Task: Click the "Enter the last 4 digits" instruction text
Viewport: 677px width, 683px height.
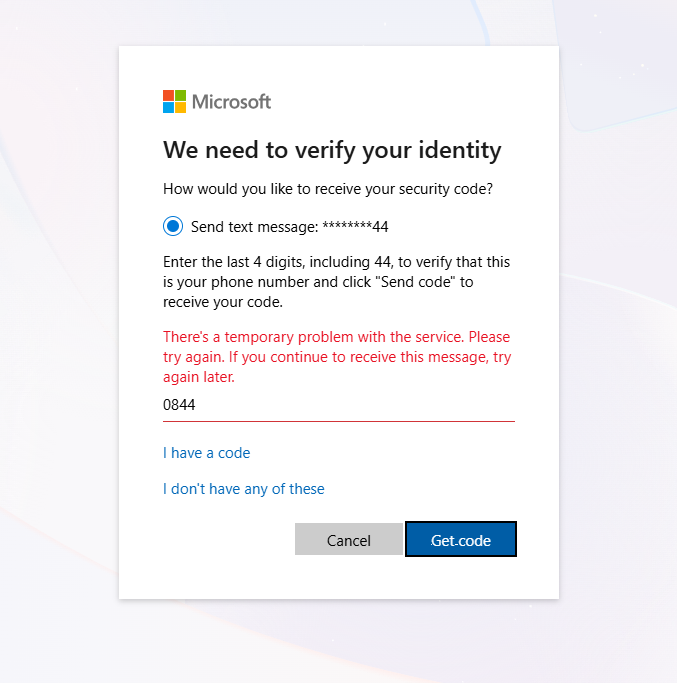Action: pyautogui.click(x=336, y=282)
